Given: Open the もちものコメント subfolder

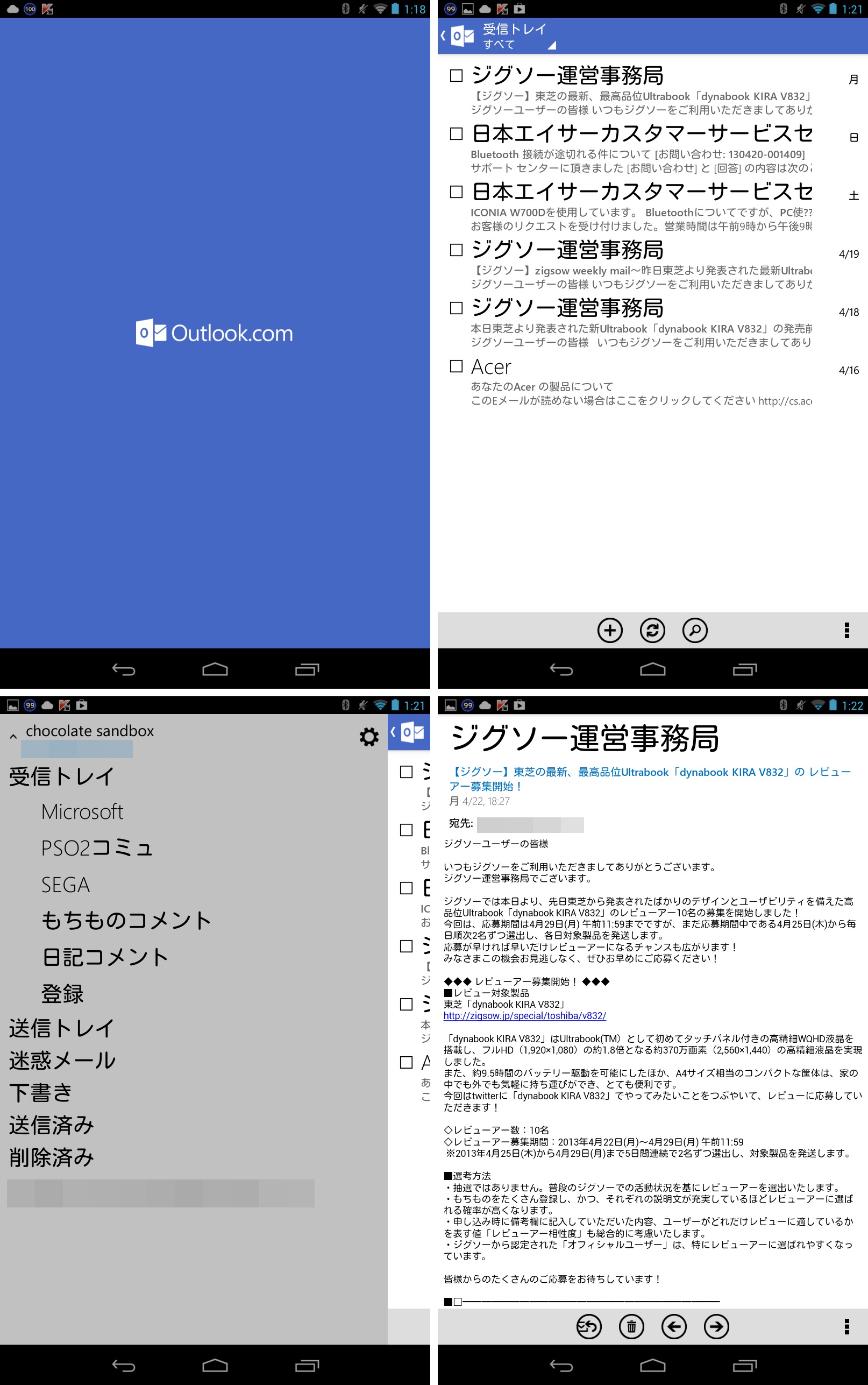Looking at the screenshot, I should tap(126, 921).
